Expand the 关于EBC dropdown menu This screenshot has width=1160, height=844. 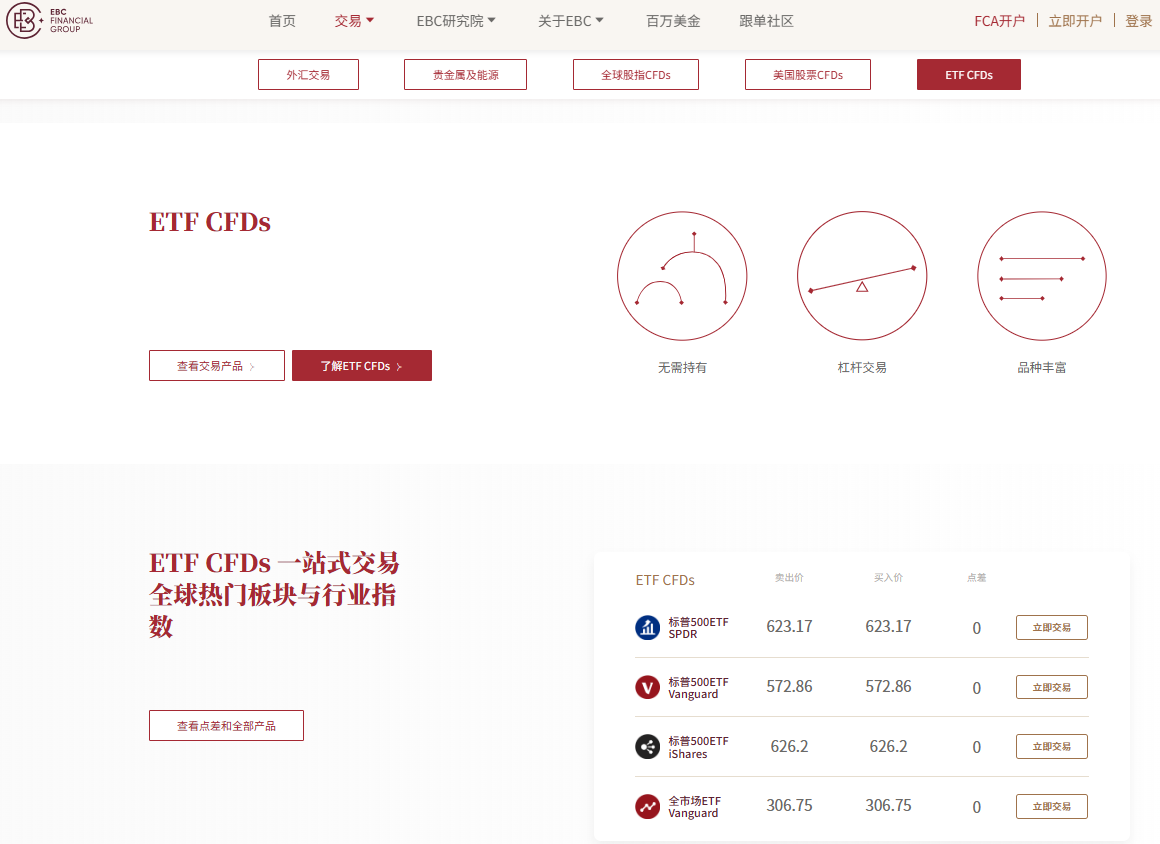click(x=570, y=21)
